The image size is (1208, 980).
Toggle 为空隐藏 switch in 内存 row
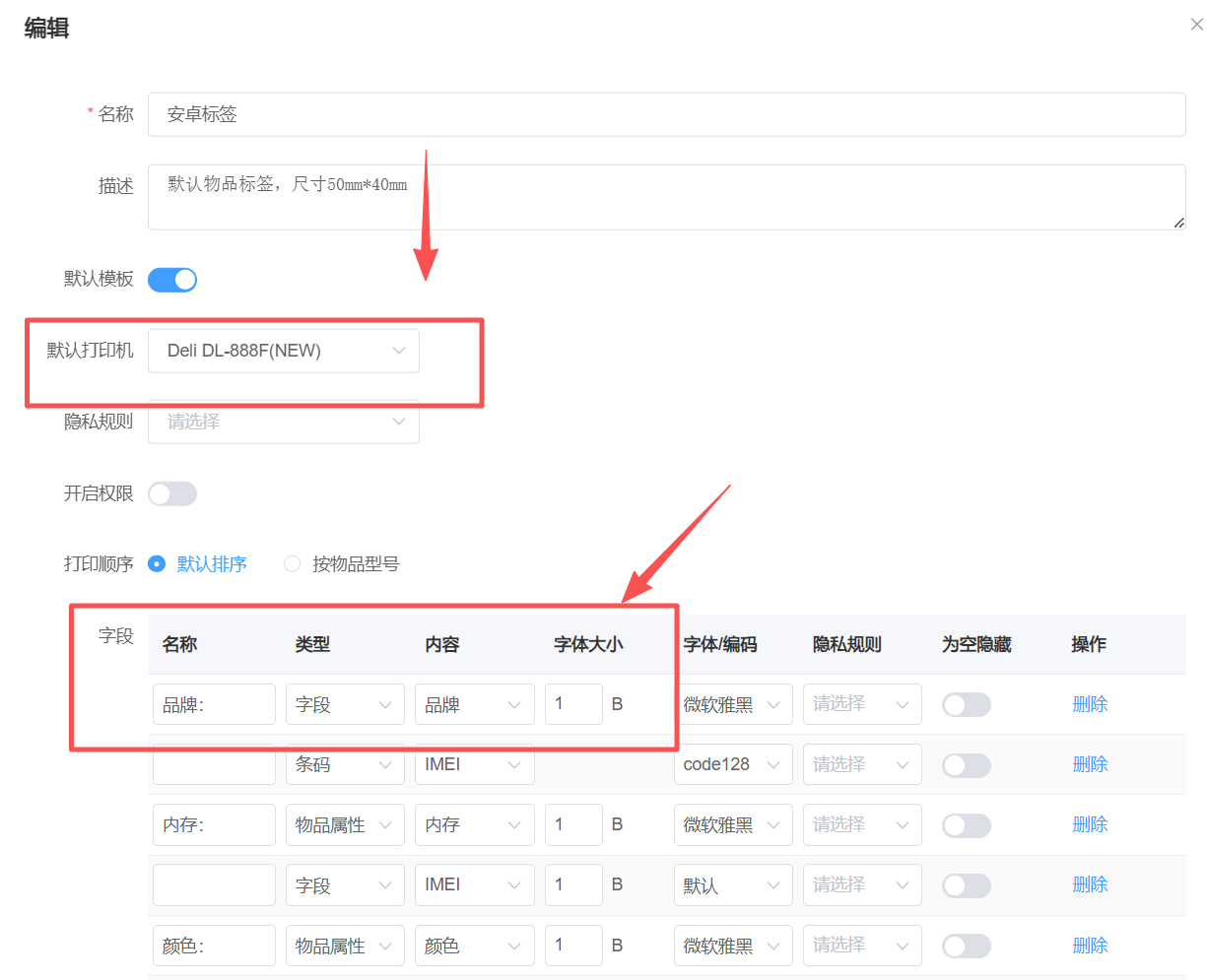tap(966, 825)
